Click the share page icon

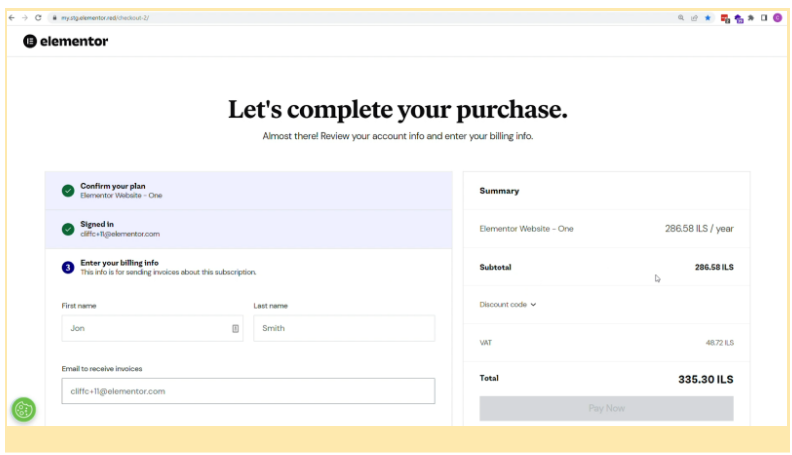point(695,18)
